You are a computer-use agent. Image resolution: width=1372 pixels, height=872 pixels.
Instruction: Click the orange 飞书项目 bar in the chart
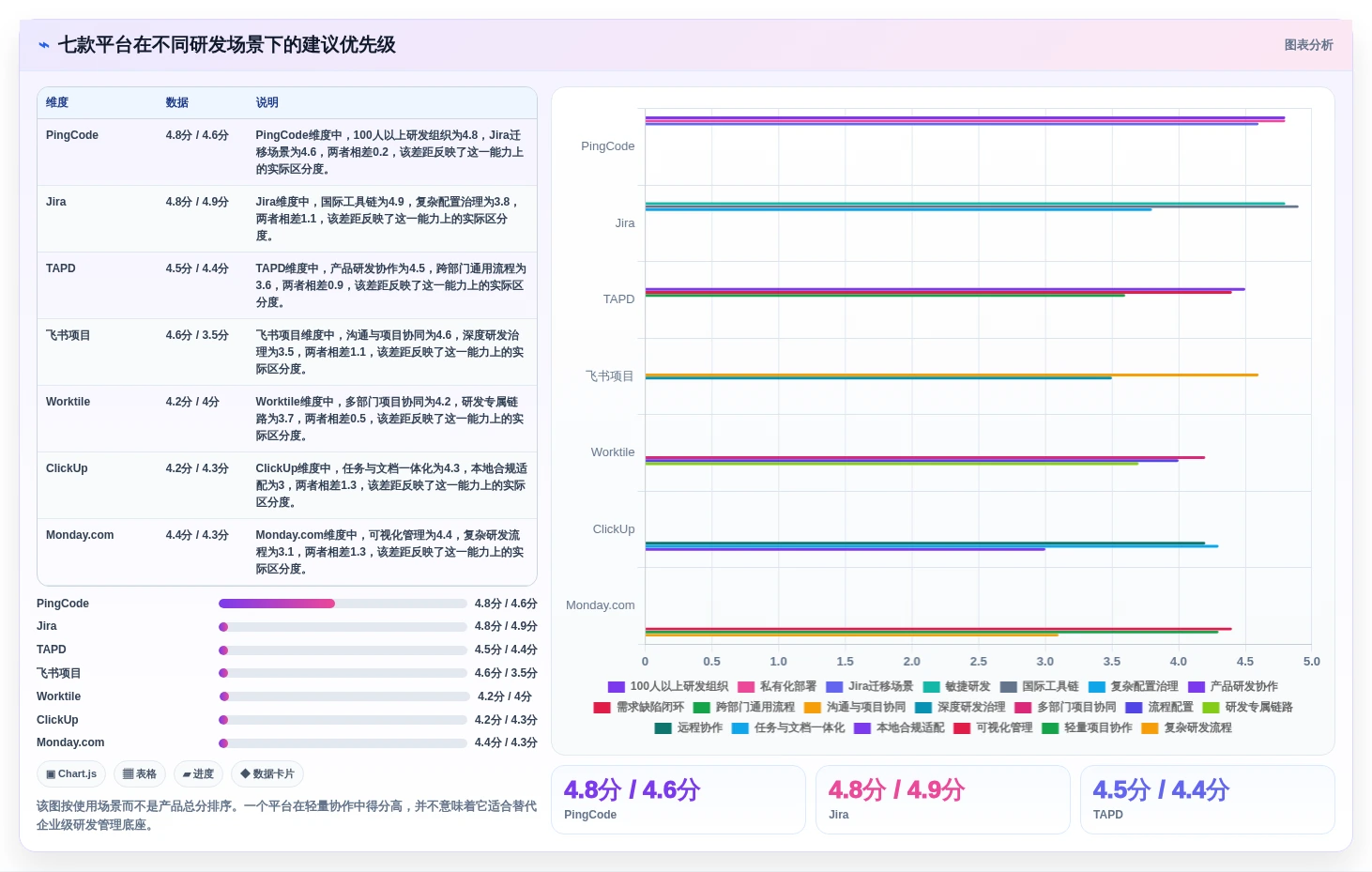click(952, 375)
